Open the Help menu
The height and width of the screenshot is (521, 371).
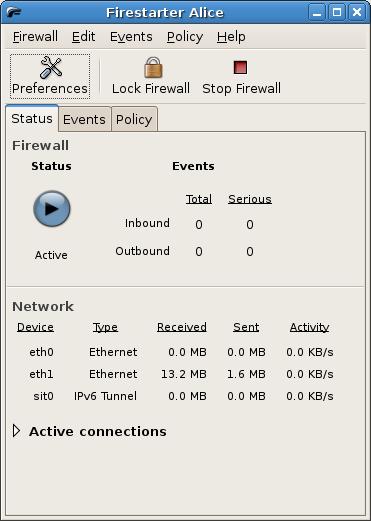click(x=231, y=36)
